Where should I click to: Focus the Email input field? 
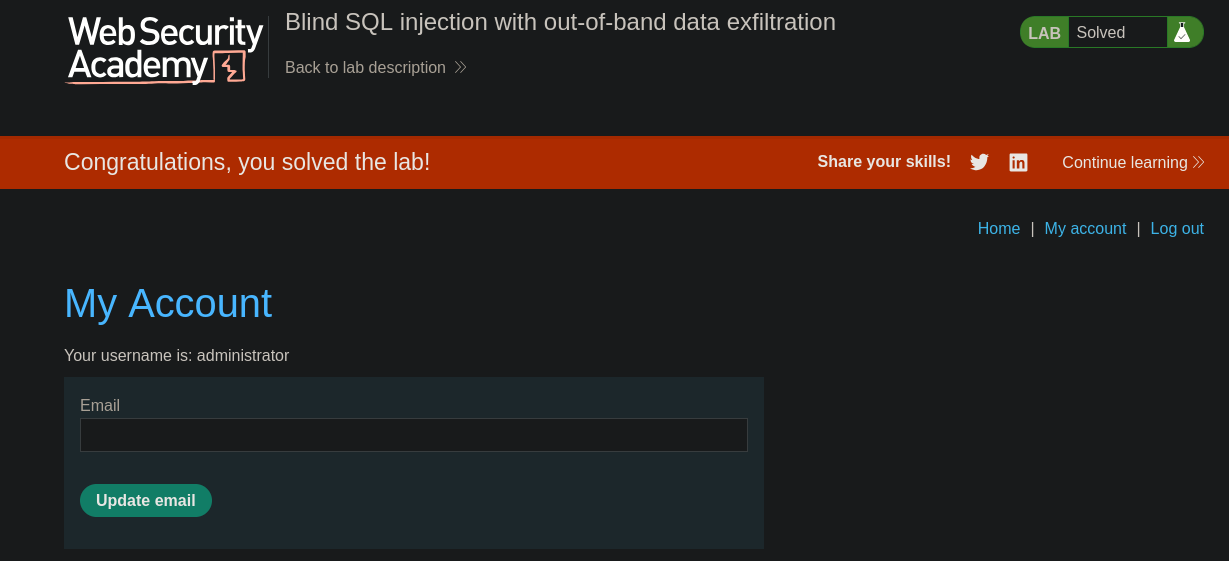(x=413, y=435)
